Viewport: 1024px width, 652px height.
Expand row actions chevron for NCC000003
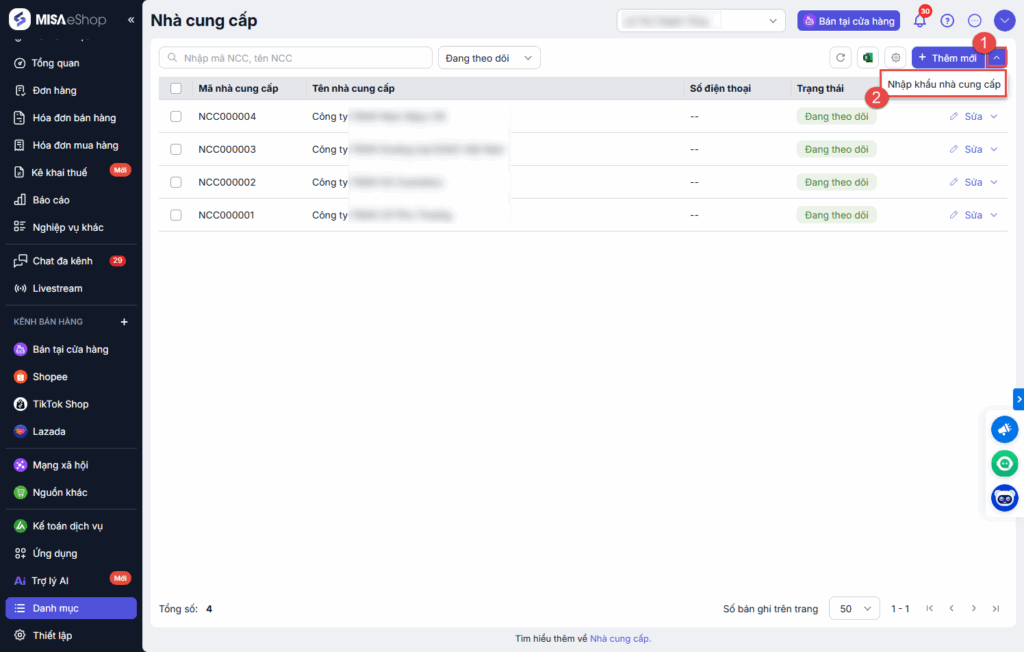(994, 149)
